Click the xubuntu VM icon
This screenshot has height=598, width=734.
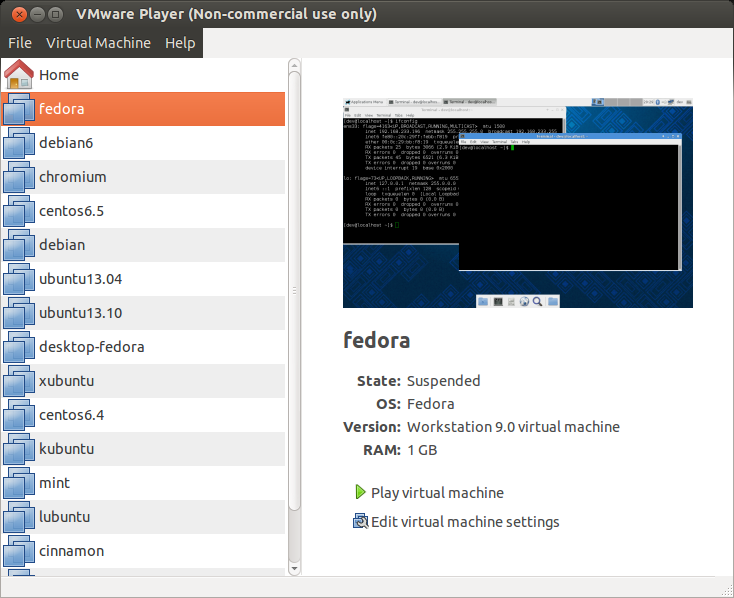(19, 381)
